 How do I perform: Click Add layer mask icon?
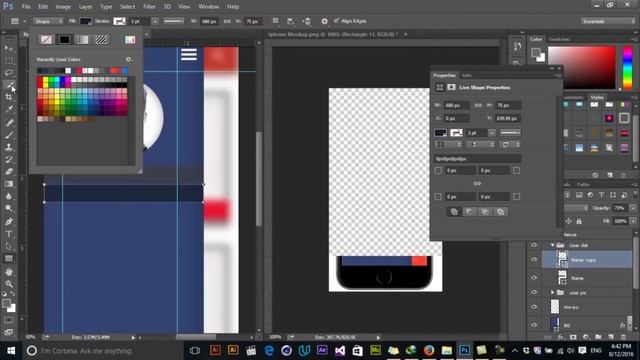573,337
